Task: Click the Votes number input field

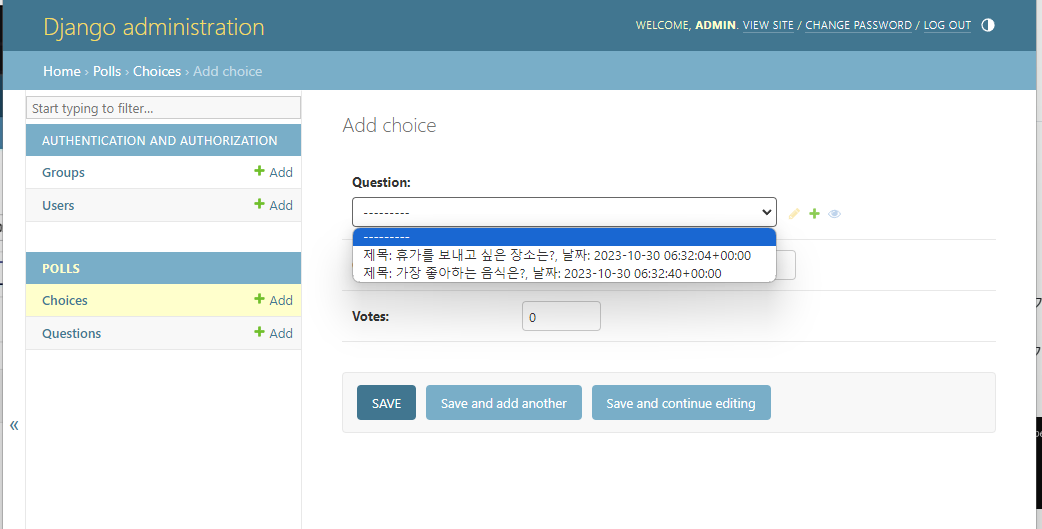Action: coord(561,316)
